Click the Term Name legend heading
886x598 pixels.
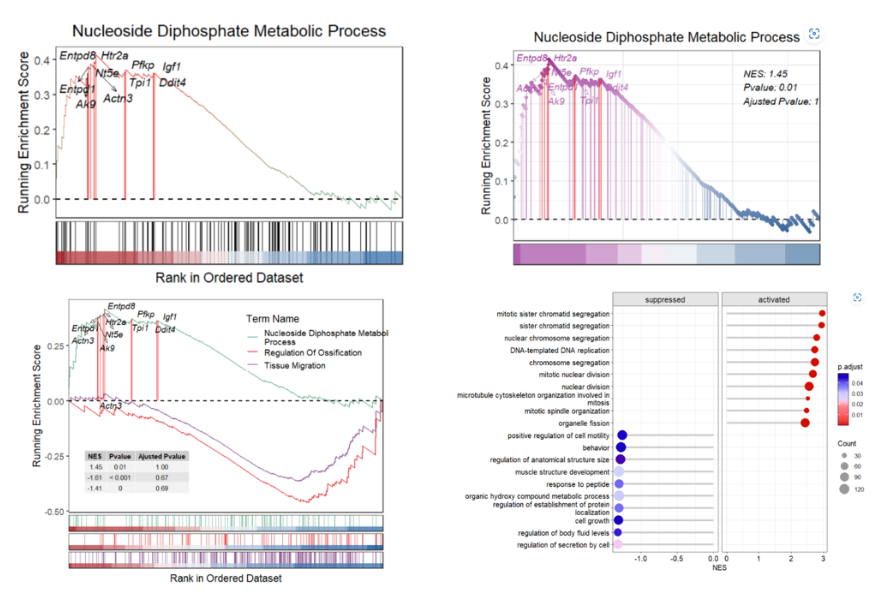tap(272, 319)
